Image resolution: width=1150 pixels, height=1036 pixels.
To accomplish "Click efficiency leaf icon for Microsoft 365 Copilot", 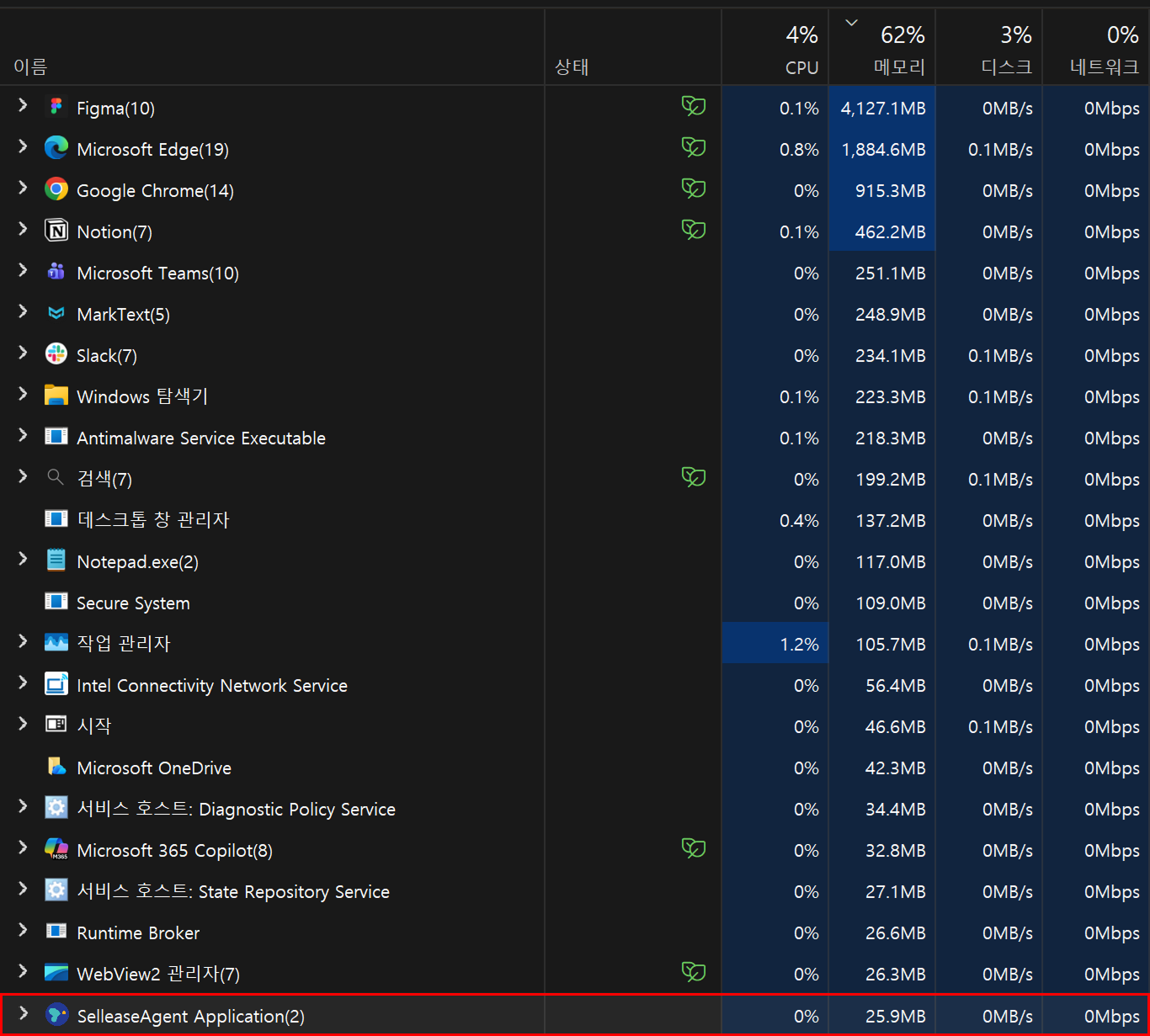I will (694, 848).
